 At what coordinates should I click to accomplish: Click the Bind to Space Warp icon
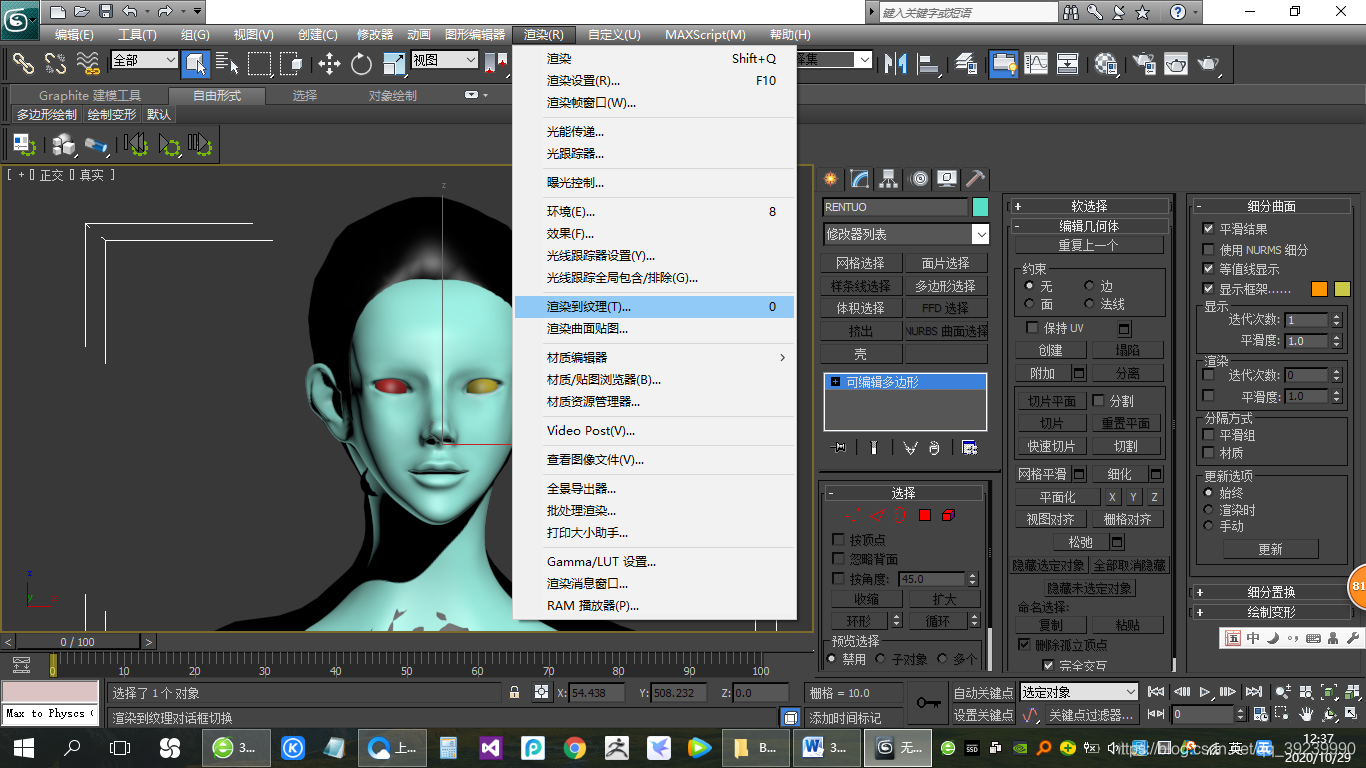tap(88, 64)
